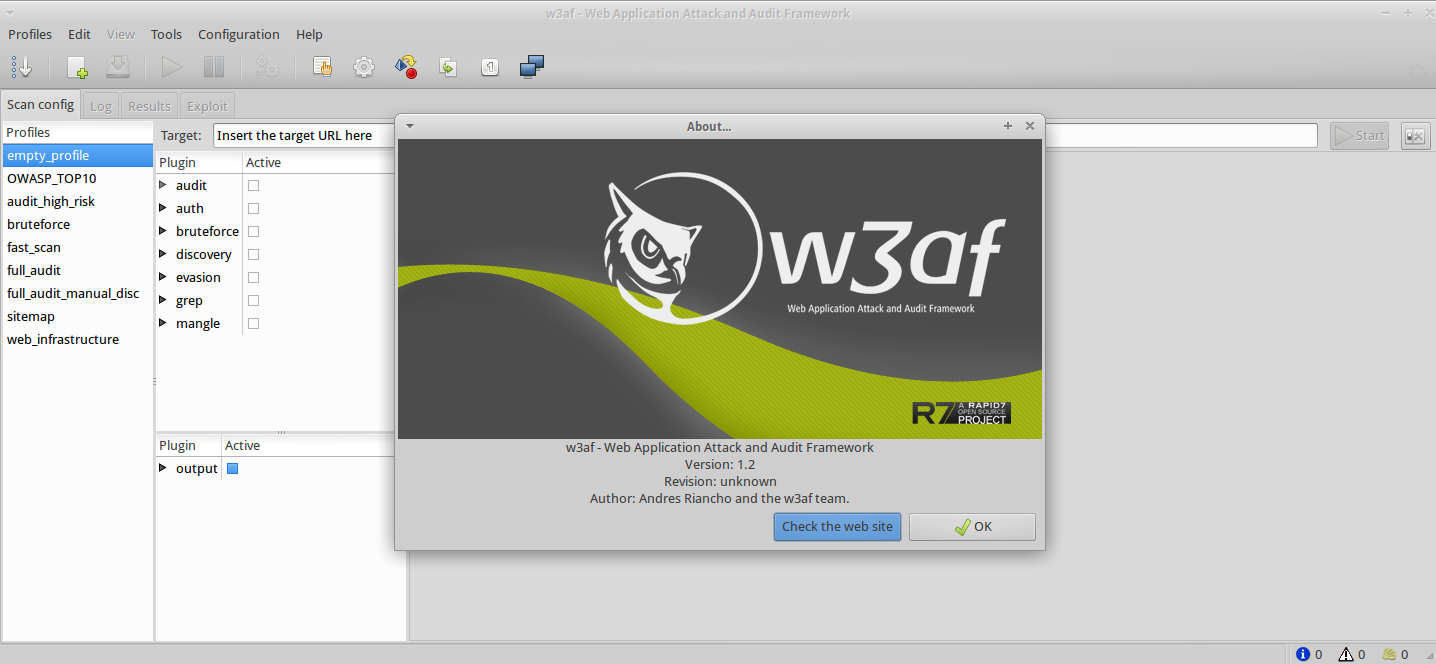Open the Manual Request editor

click(x=321, y=67)
